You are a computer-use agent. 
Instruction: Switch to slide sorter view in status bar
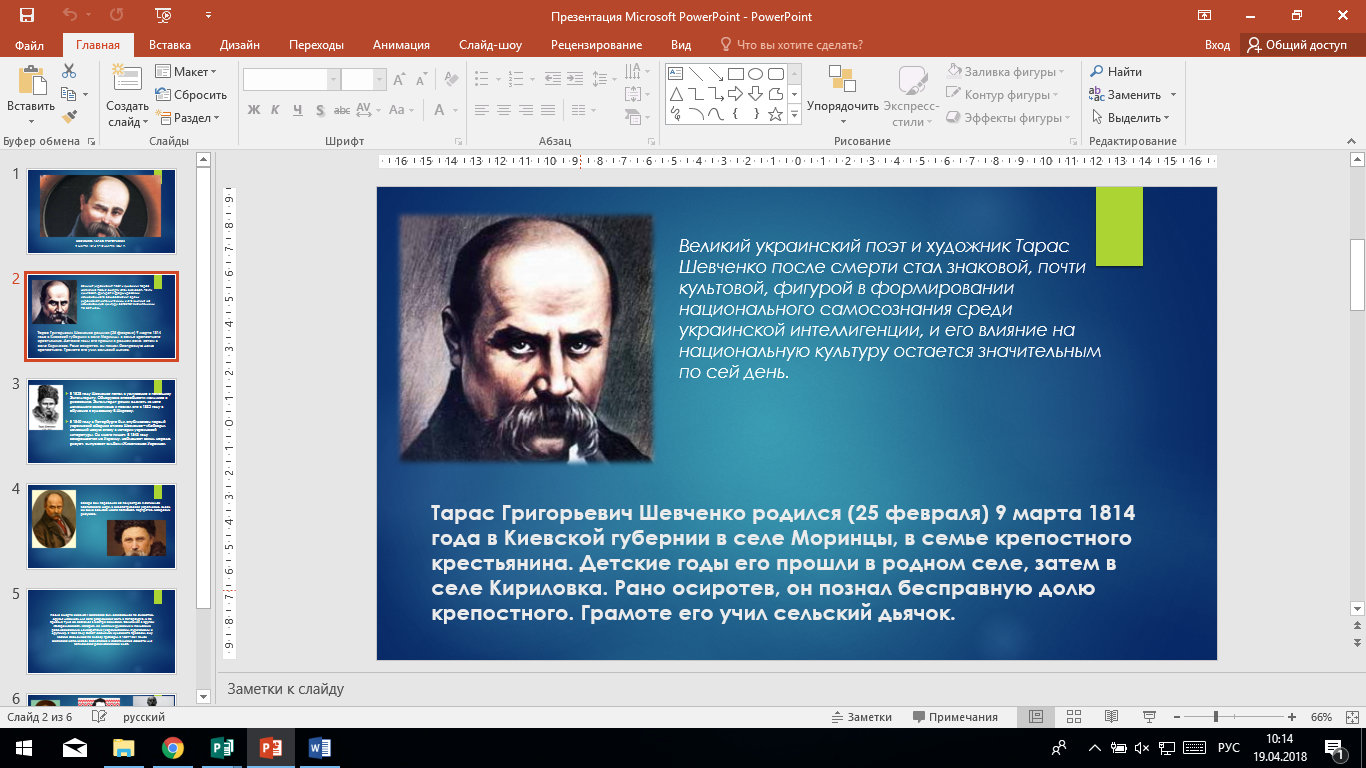tap(1073, 717)
